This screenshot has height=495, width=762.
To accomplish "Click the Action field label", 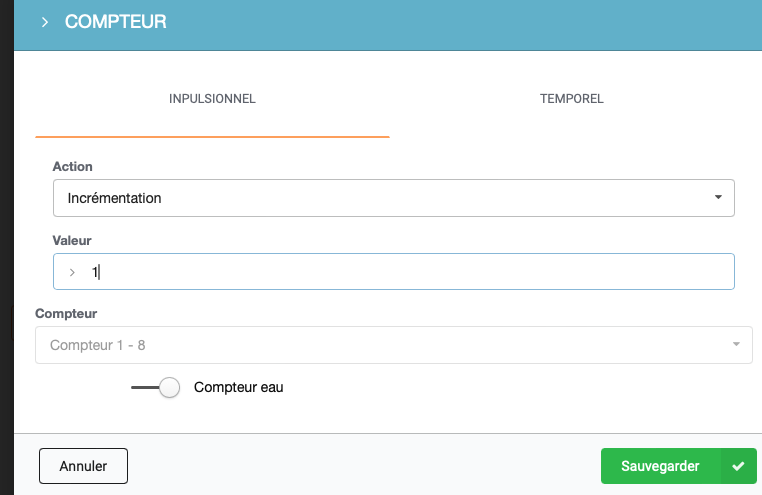I will click(72, 167).
